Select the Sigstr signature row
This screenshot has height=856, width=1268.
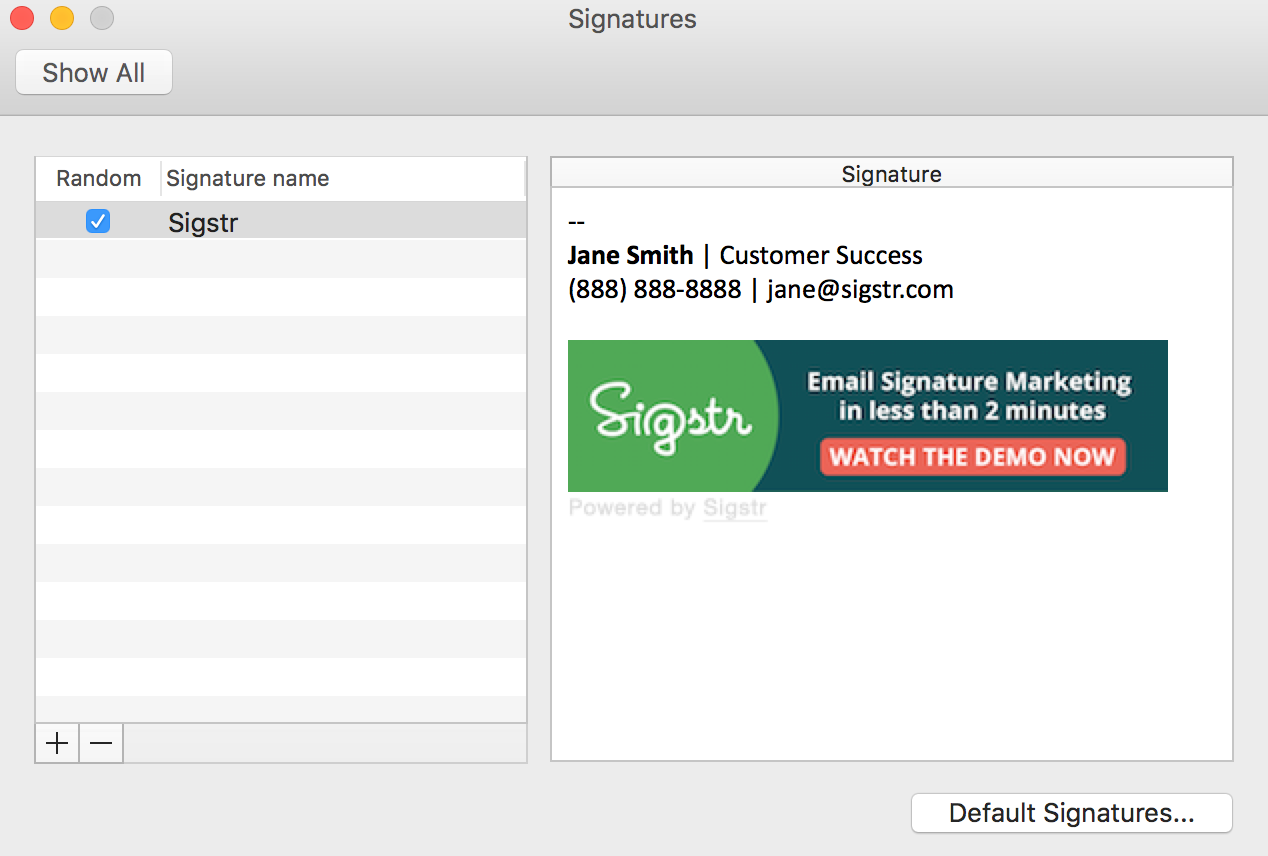click(x=281, y=221)
